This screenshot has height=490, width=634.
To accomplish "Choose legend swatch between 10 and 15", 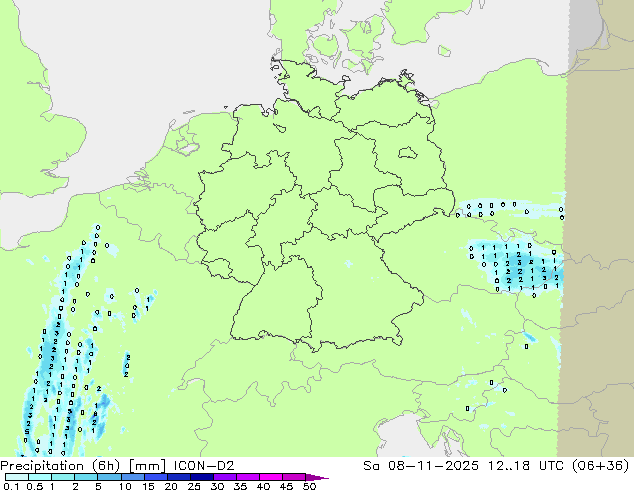I will pos(132,477).
